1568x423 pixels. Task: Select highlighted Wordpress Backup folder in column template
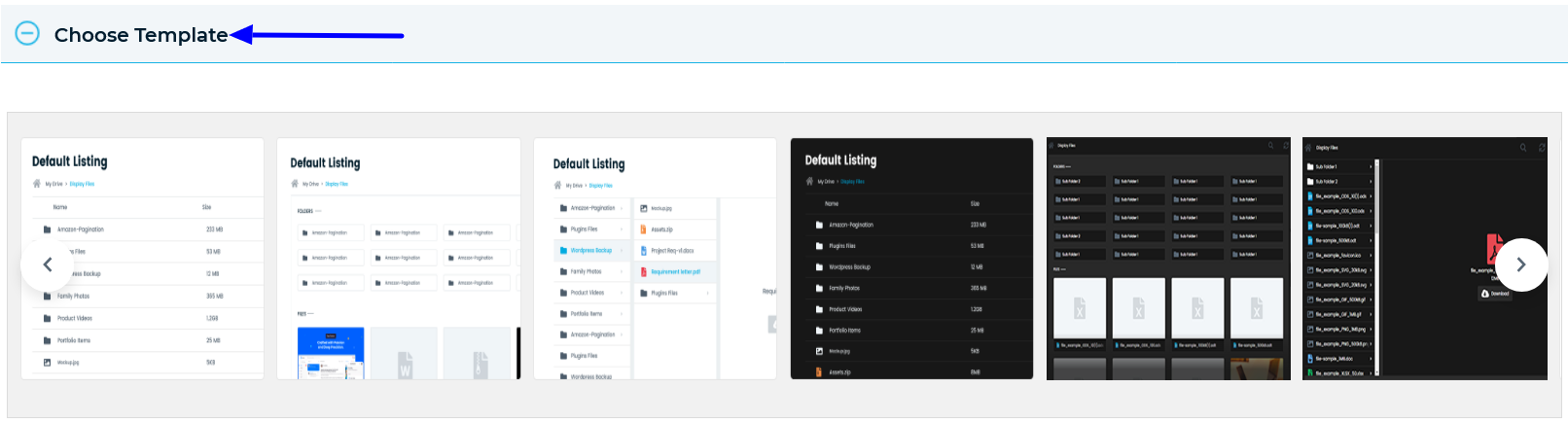(590, 251)
